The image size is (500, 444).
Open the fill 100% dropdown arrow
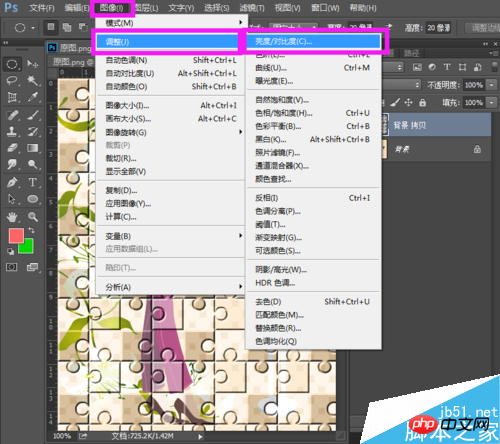click(492, 102)
